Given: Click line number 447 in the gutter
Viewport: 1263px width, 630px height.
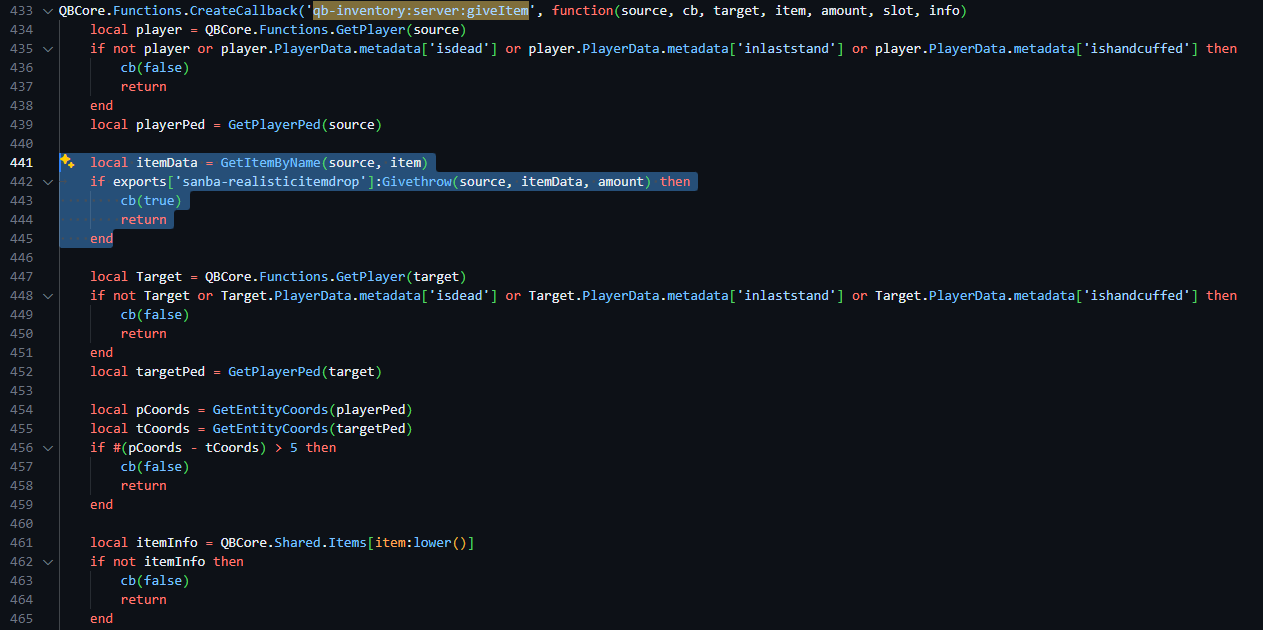Looking at the screenshot, I should [x=20, y=277].
